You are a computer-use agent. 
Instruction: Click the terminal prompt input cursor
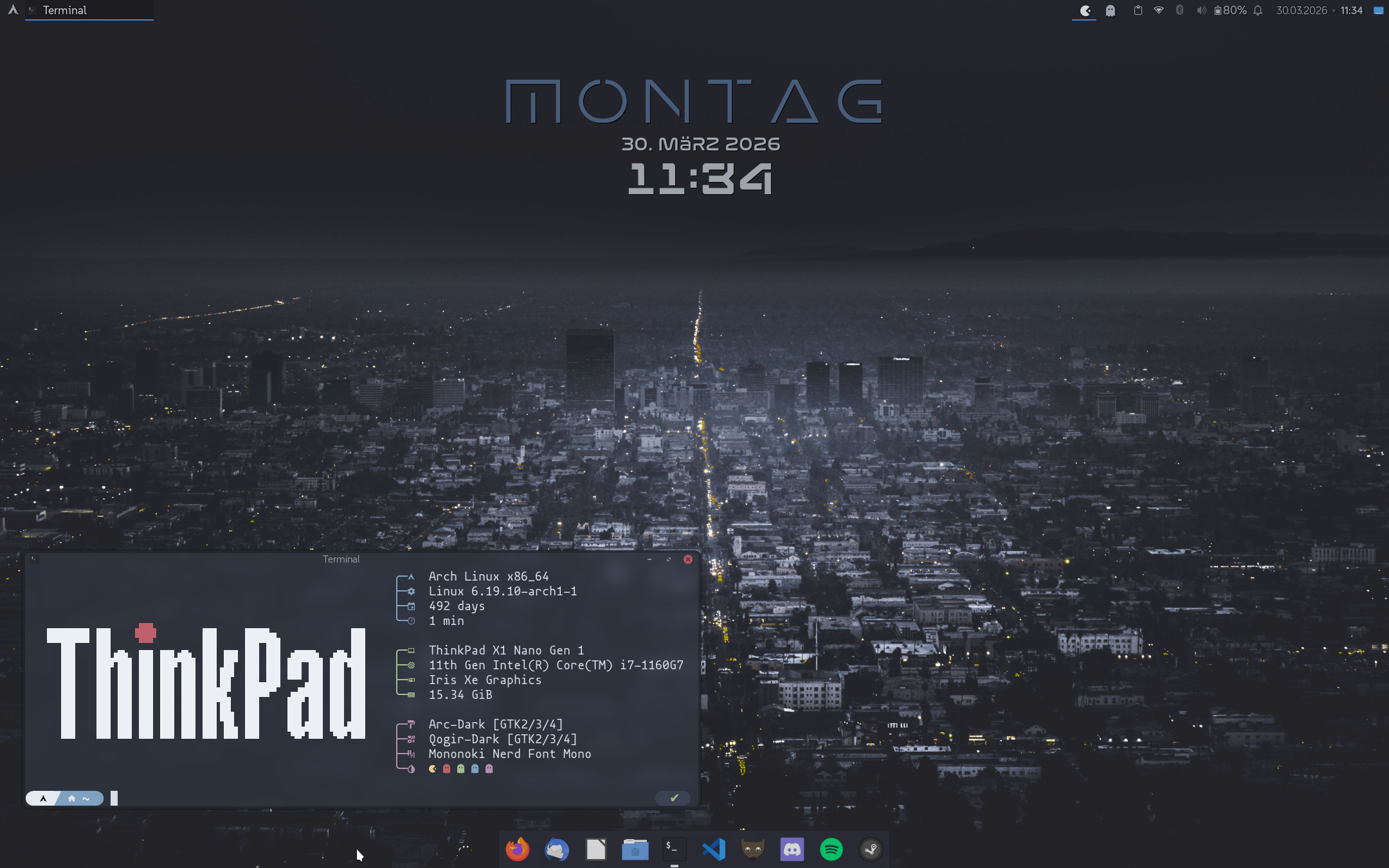pyautogui.click(x=114, y=798)
